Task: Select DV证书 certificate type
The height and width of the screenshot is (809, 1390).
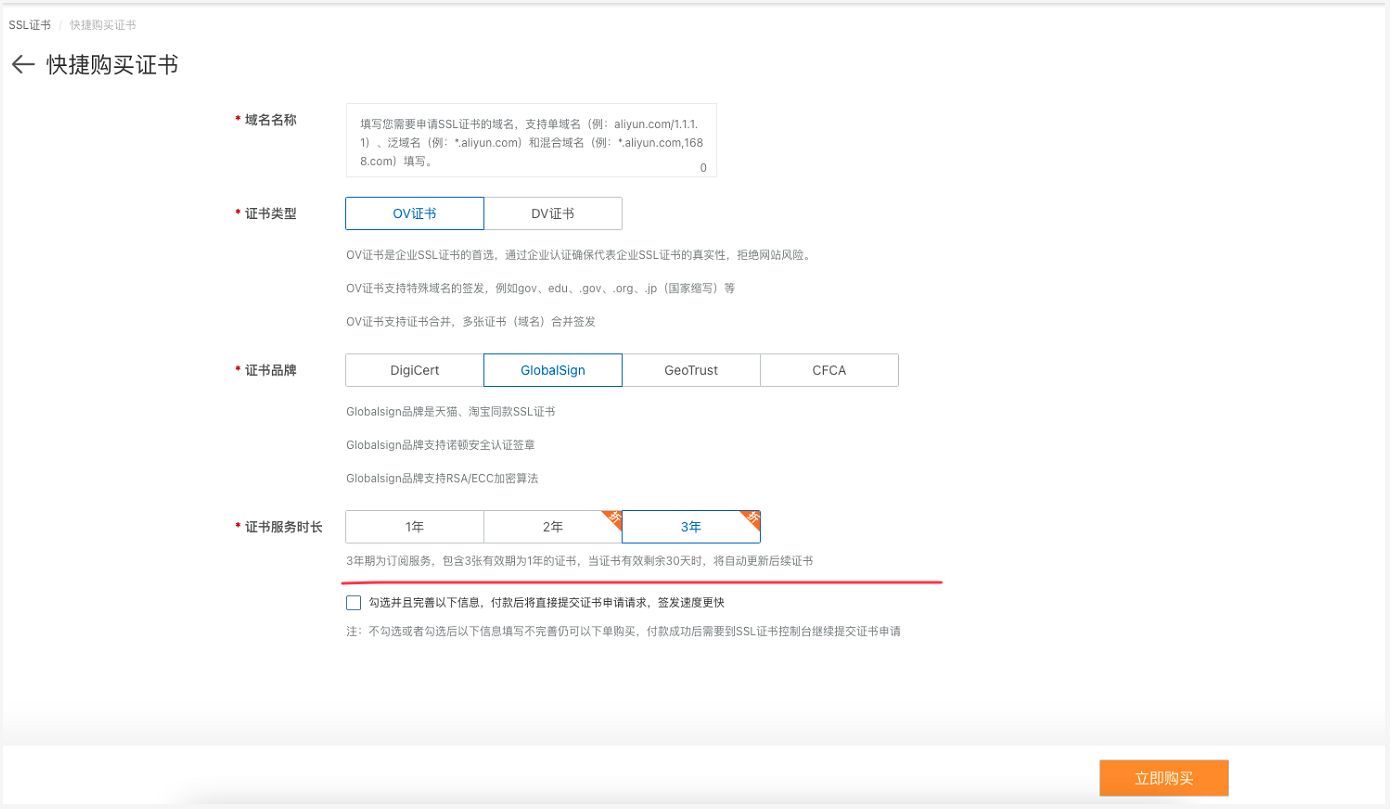Action: [x=553, y=213]
